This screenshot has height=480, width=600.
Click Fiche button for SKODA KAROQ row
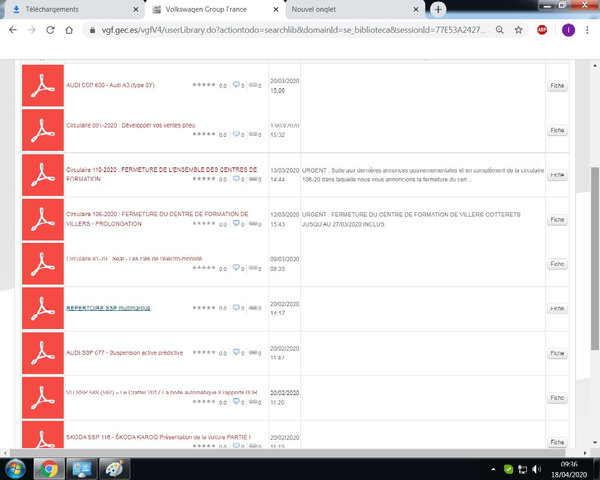557,442
